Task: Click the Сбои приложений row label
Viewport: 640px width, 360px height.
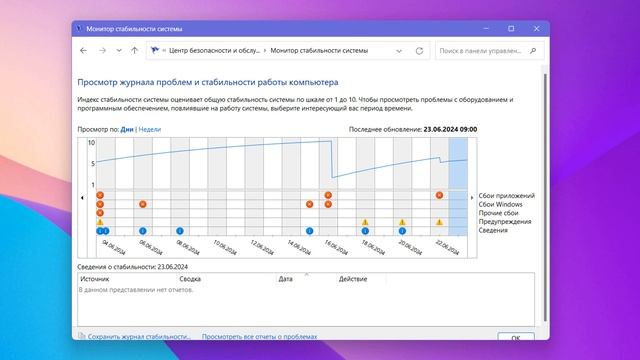Action: tap(507, 196)
